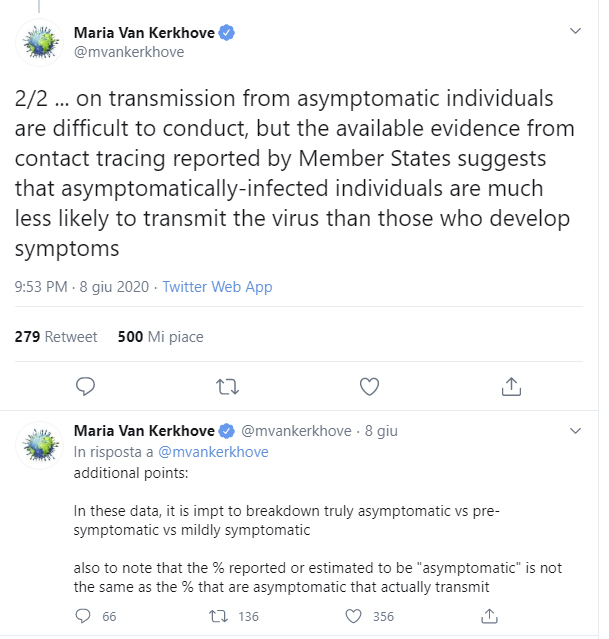The image size is (609, 639).
Task: Open Maria Van Kerkhove's profile picture
Action: pyautogui.click(x=40, y=42)
